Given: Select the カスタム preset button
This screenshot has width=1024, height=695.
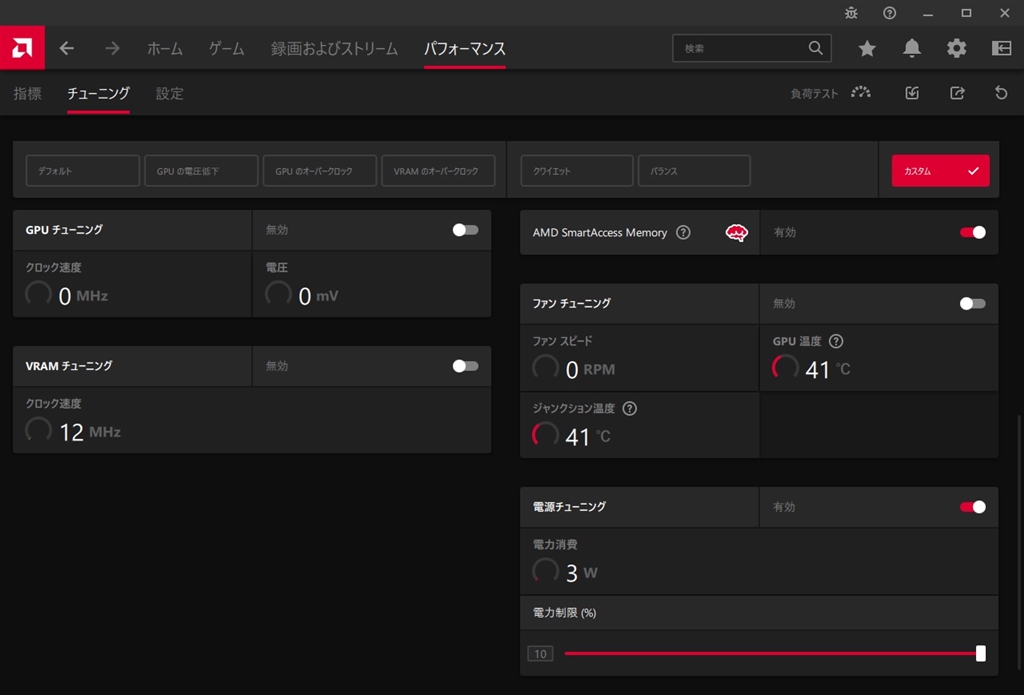Looking at the screenshot, I should [940, 170].
